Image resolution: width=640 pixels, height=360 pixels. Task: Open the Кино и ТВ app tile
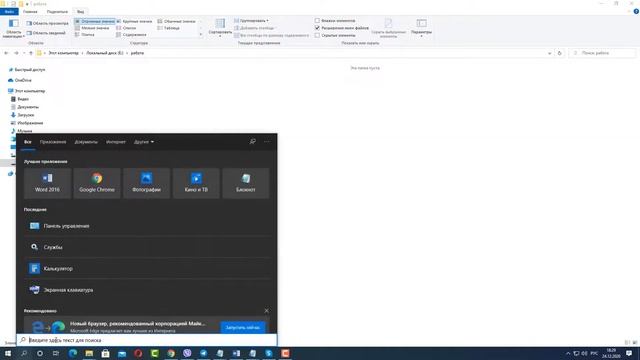pyautogui.click(x=196, y=183)
